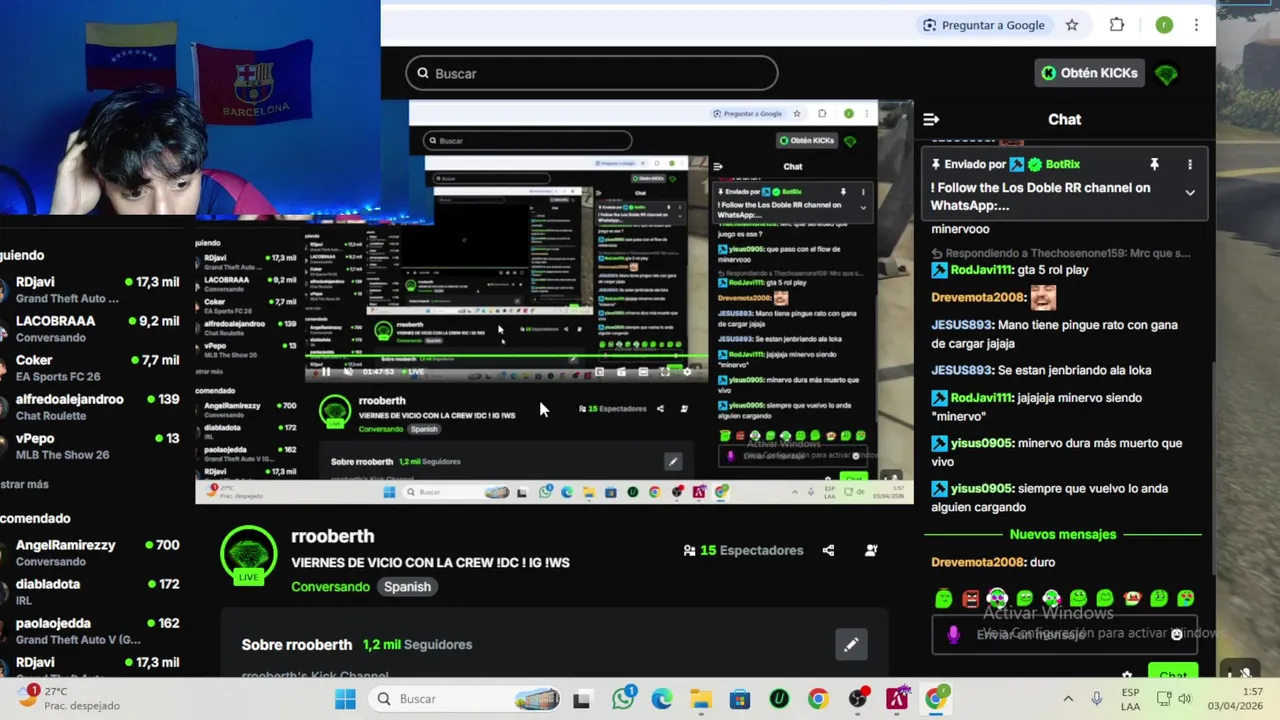Open Drevemota2008's profile from the 'duro' message
The image size is (1280, 720).
(x=978, y=562)
